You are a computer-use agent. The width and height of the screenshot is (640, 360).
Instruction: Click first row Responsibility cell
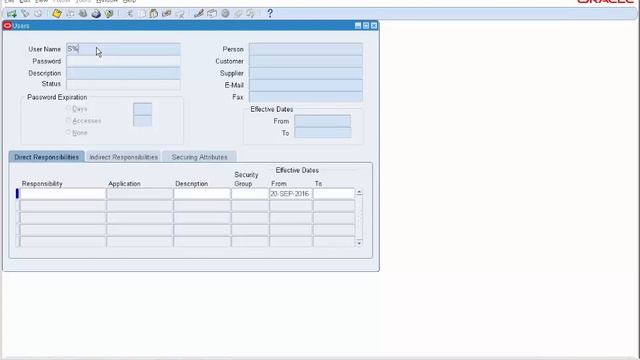click(x=63, y=193)
